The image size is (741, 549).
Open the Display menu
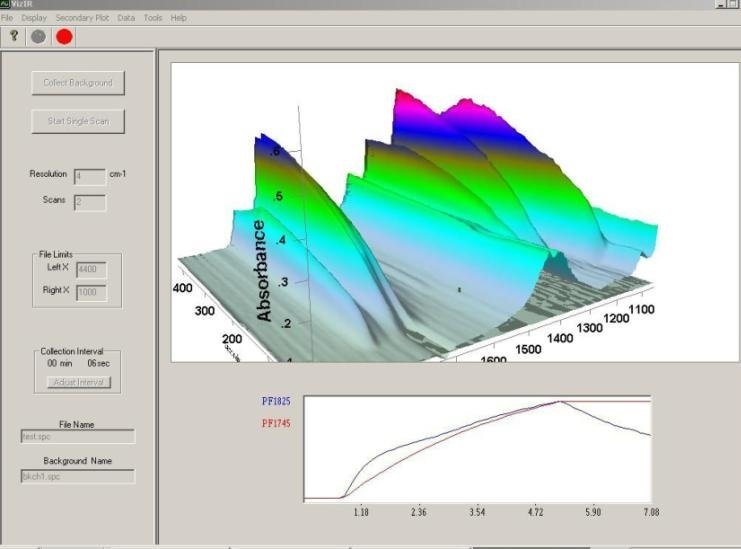34,18
